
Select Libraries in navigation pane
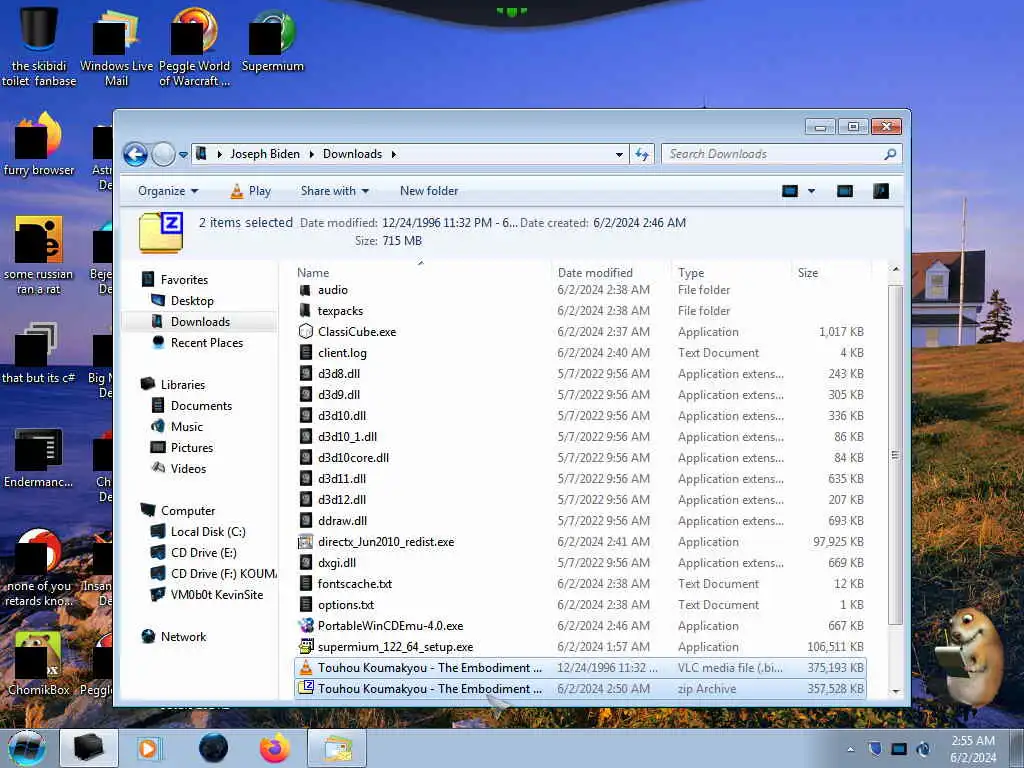tap(182, 385)
